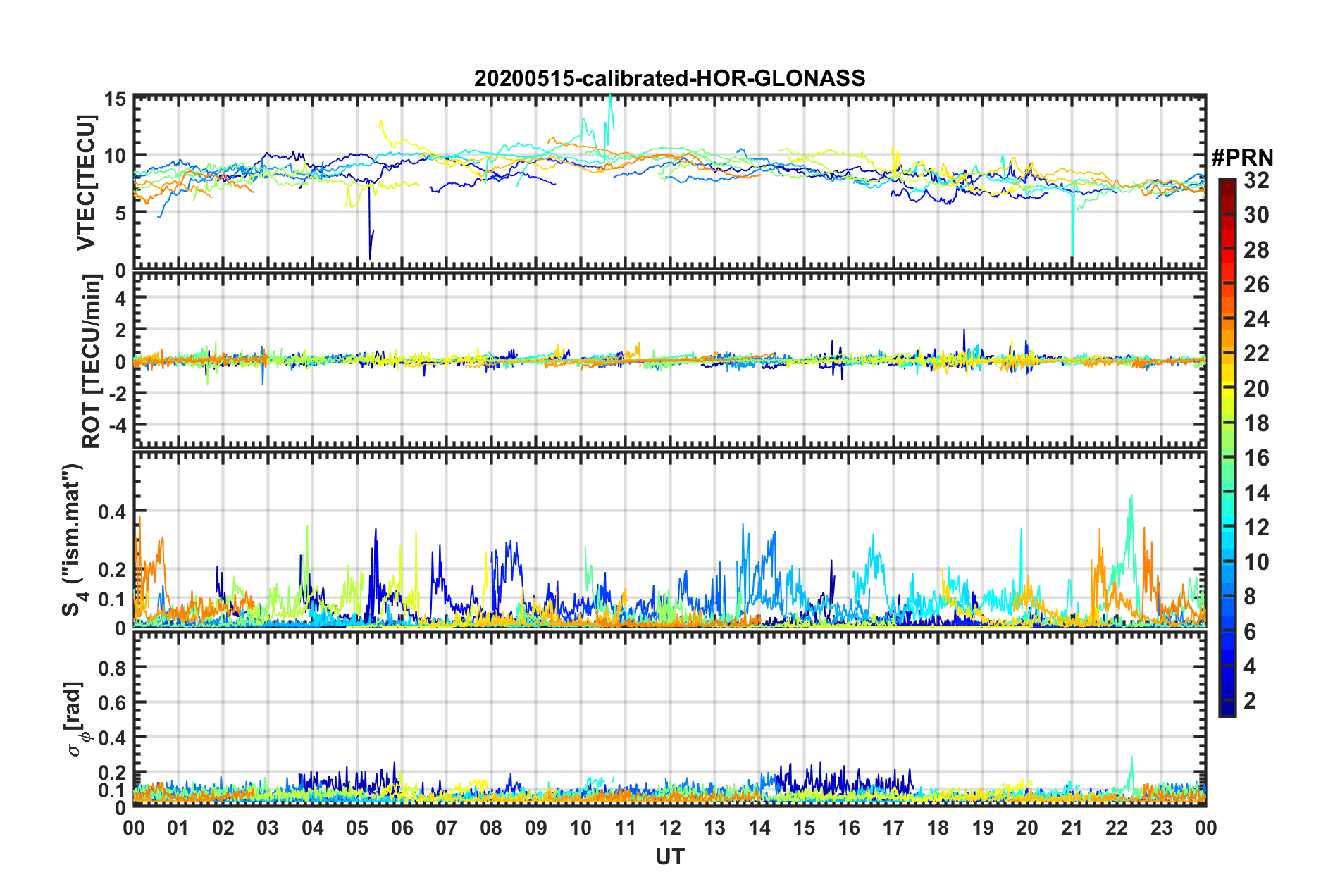The width and height of the screenshot is (1340, 896).
Task: Click the UT x-axis label
Action: click(x=670, y=857)
